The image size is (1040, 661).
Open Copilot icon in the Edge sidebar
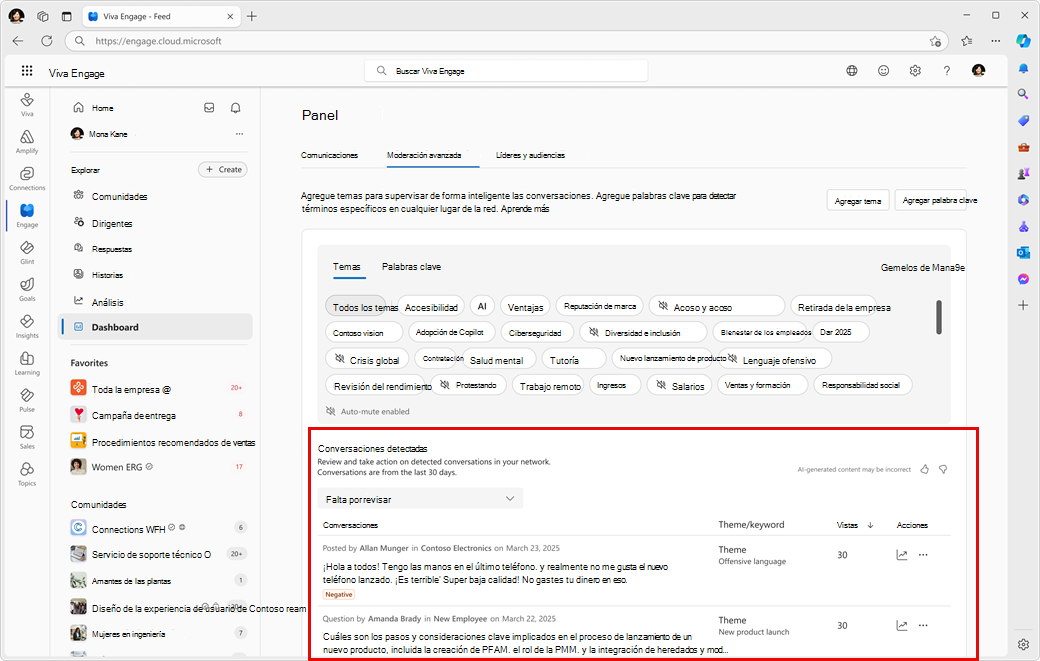[1023, 41]
